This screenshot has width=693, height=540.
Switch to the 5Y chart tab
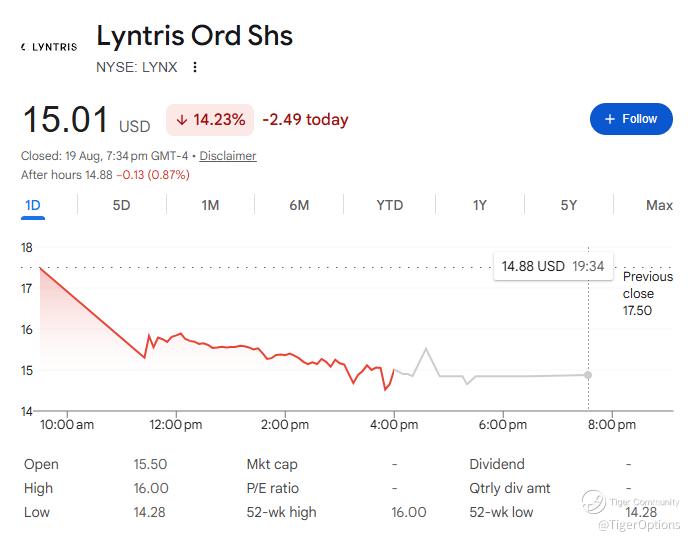(569, 205)
